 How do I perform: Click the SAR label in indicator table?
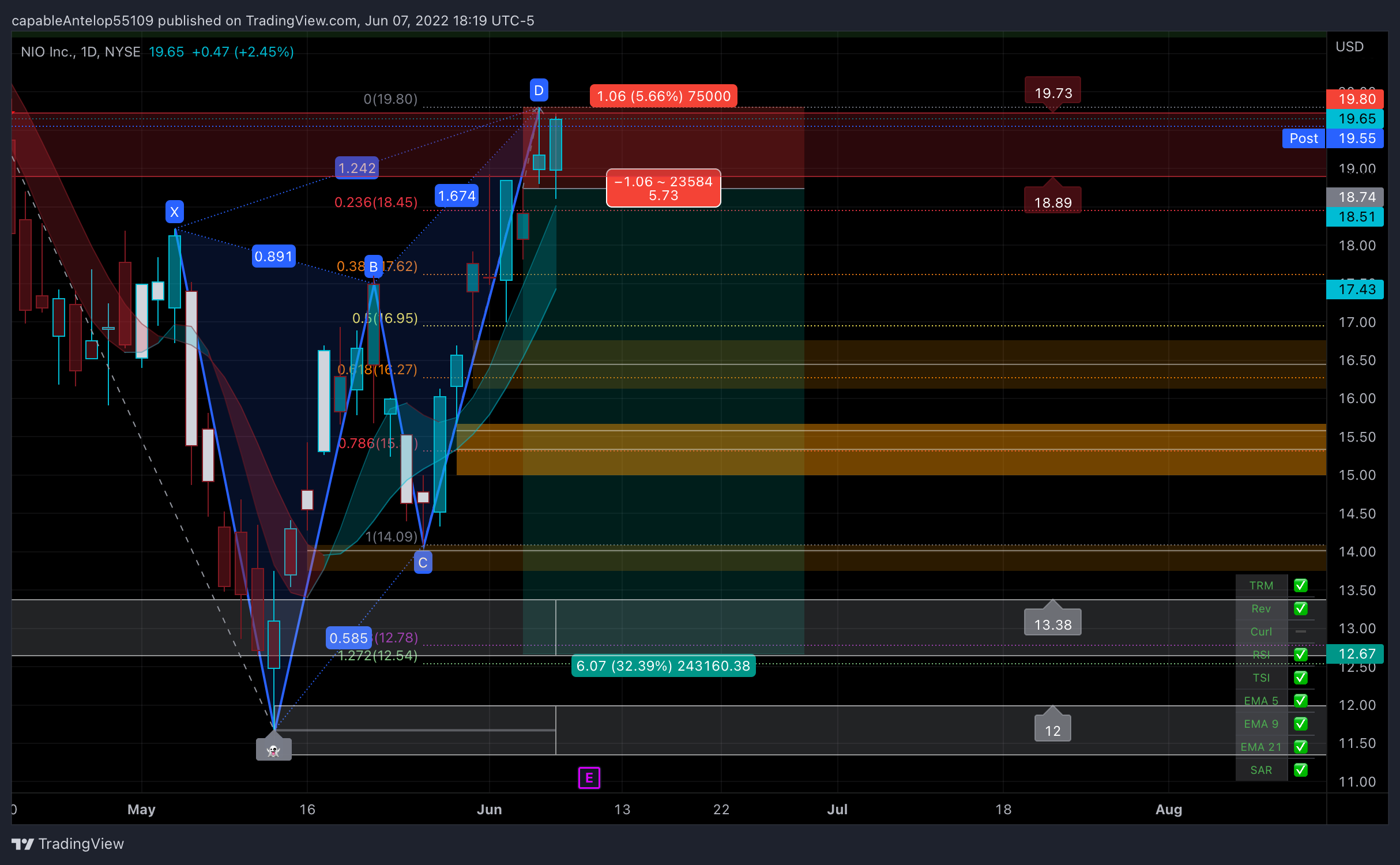pos(1261,770)
